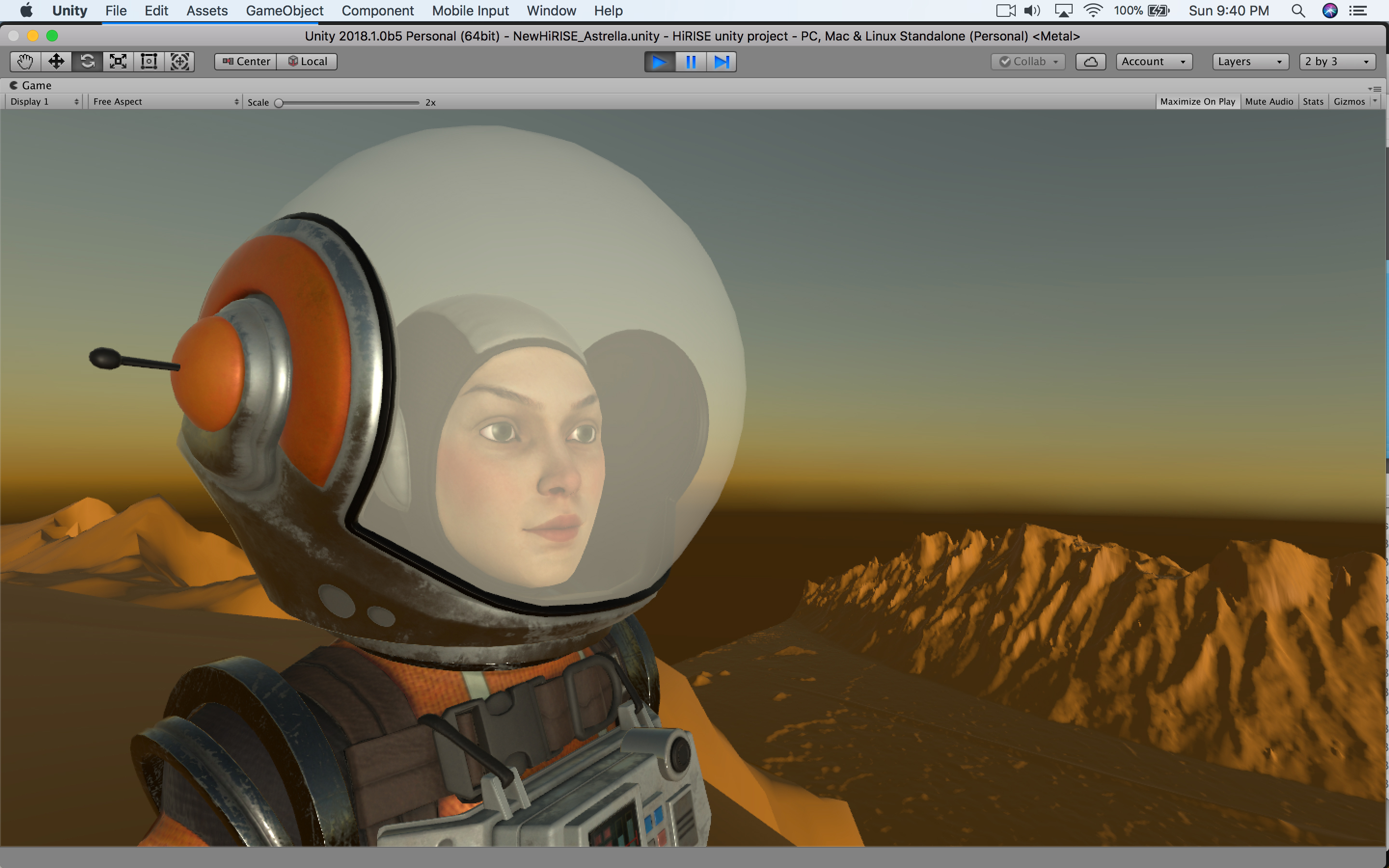Toggle the Stats overlay
Viewport: 1389px width, 868px height.
1313,102
